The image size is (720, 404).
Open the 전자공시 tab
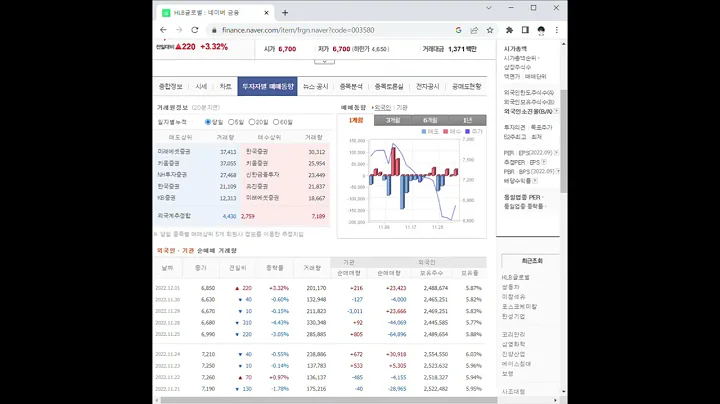click(x=428, y=86)
